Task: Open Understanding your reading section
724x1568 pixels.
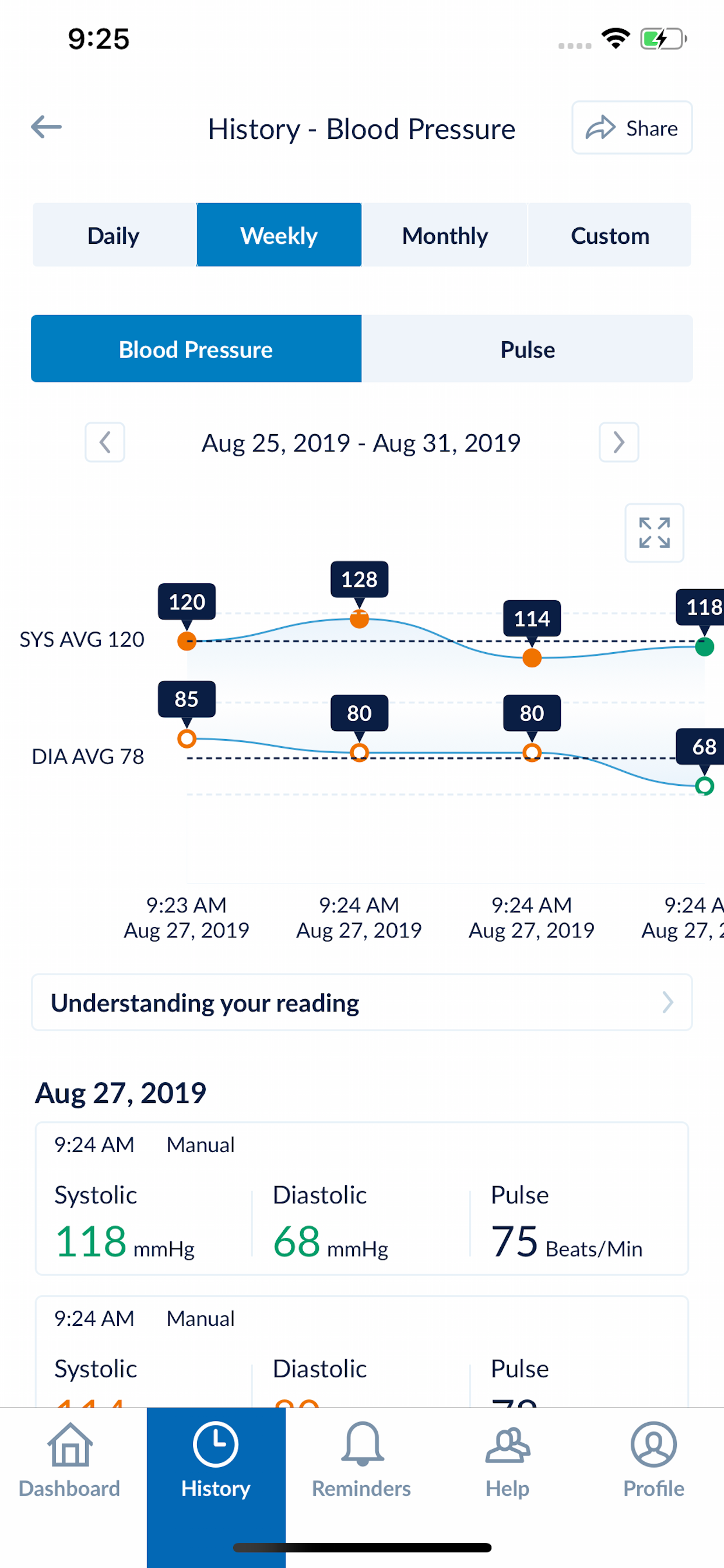Action: pyautogui.click(x=362, y=1002)
